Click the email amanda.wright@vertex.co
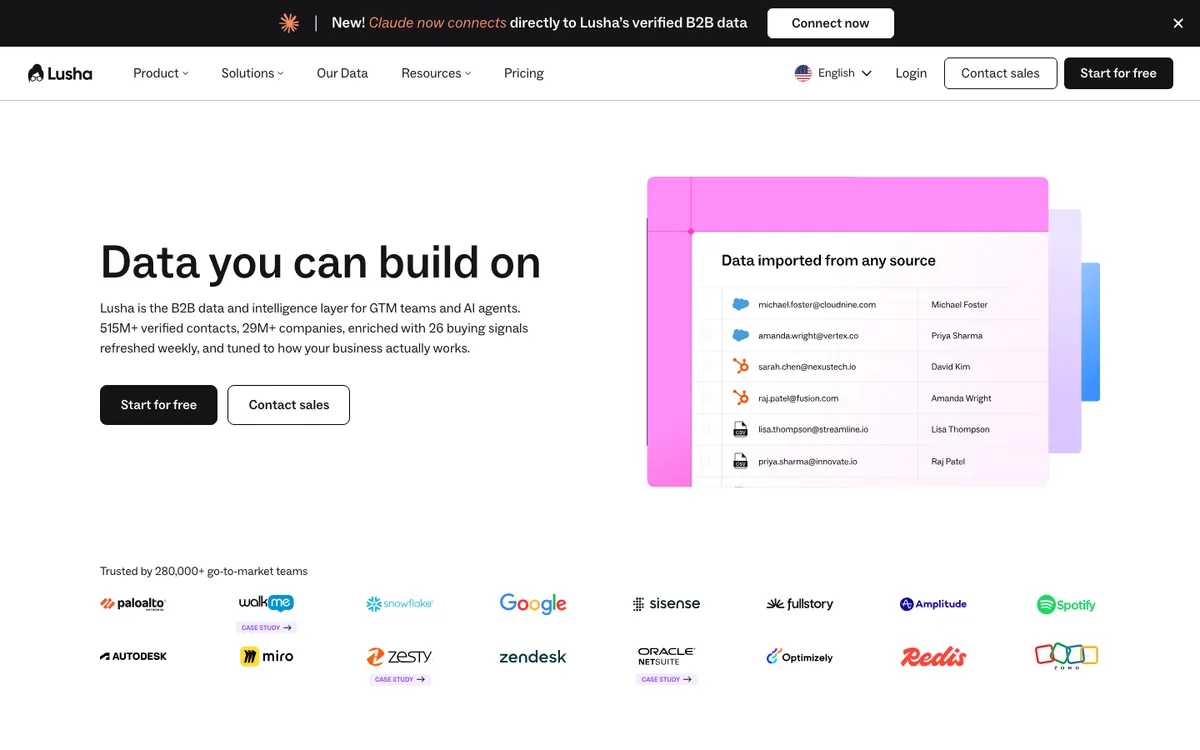This screenshot has height=750, width=1200. [808, 336]
